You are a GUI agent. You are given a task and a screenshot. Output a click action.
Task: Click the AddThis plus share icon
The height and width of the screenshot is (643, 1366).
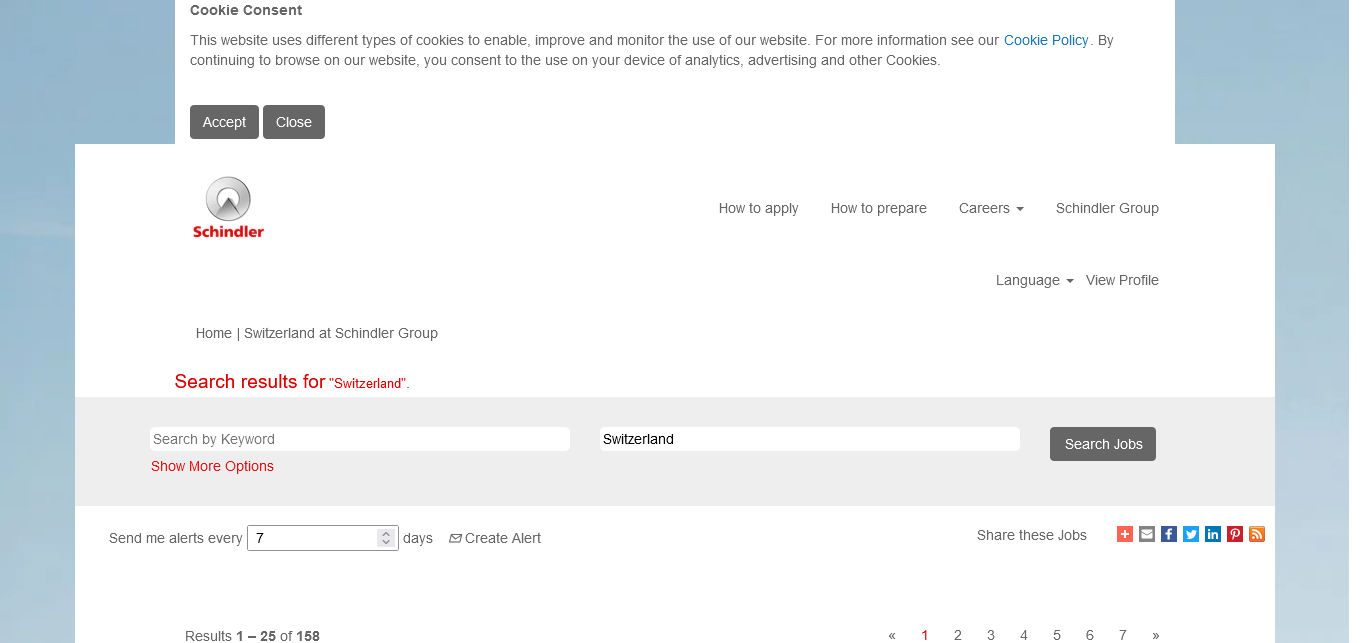1125,534
